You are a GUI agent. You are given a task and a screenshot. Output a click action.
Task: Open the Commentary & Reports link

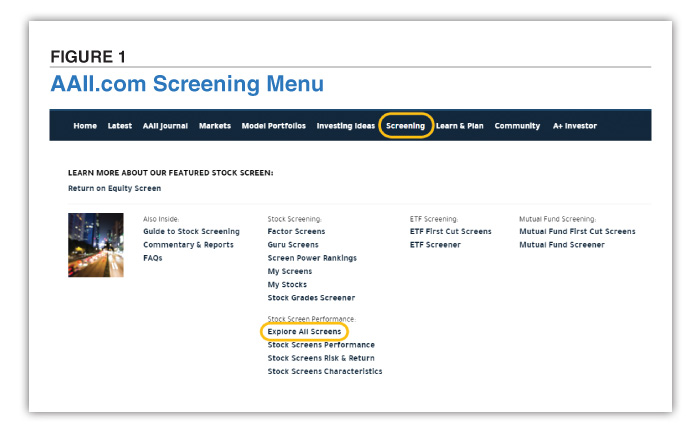click(x=188, y=245)
